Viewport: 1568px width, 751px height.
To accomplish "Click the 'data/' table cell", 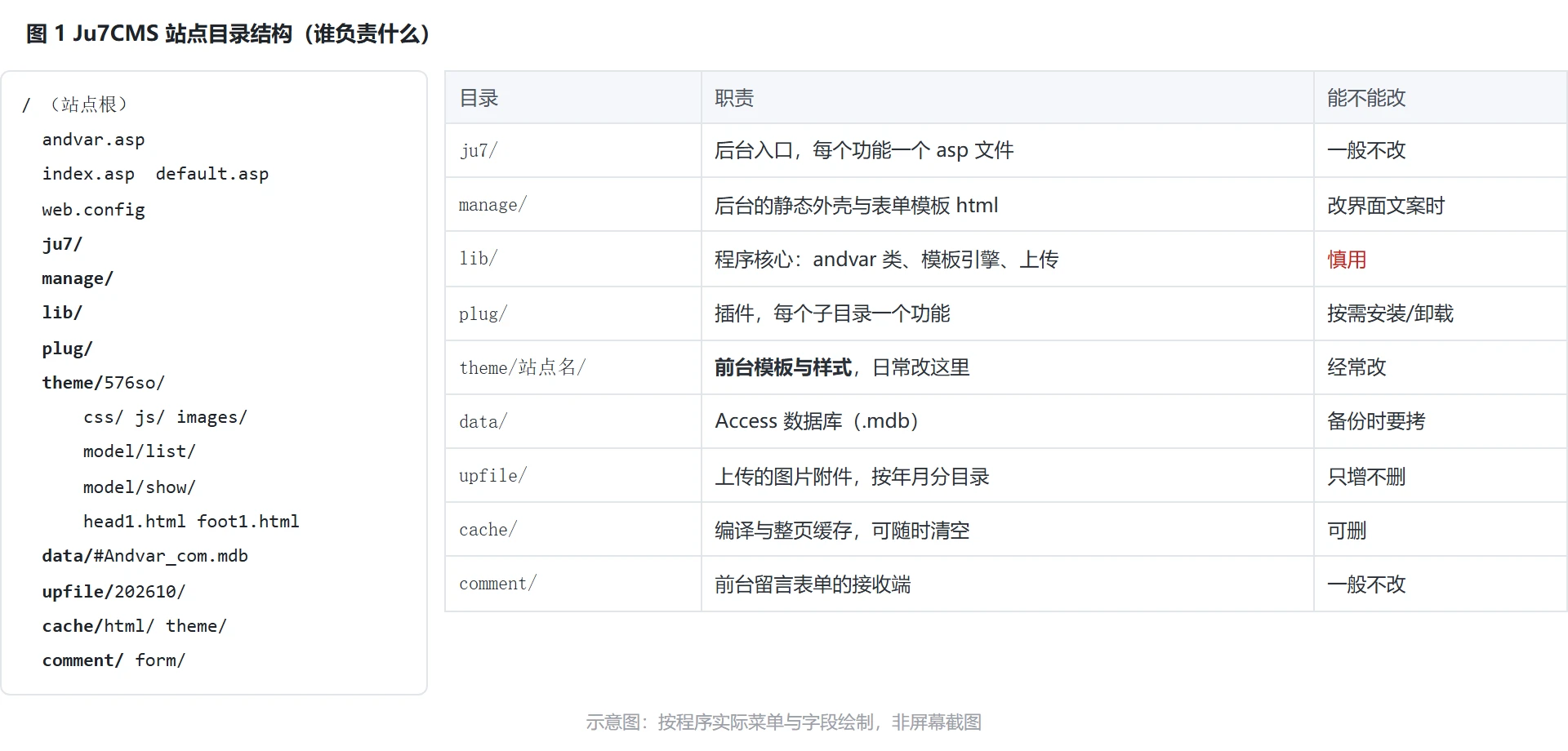I will click(x=573, y=421).
